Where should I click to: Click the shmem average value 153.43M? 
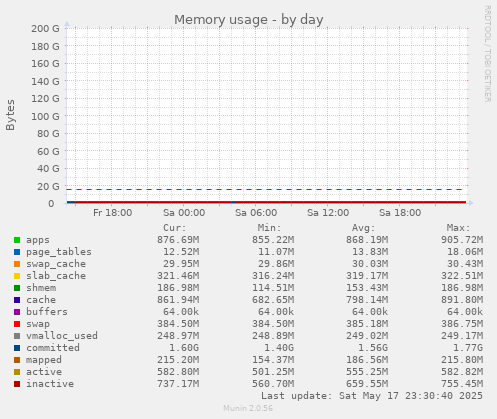(x=367, y=288)
